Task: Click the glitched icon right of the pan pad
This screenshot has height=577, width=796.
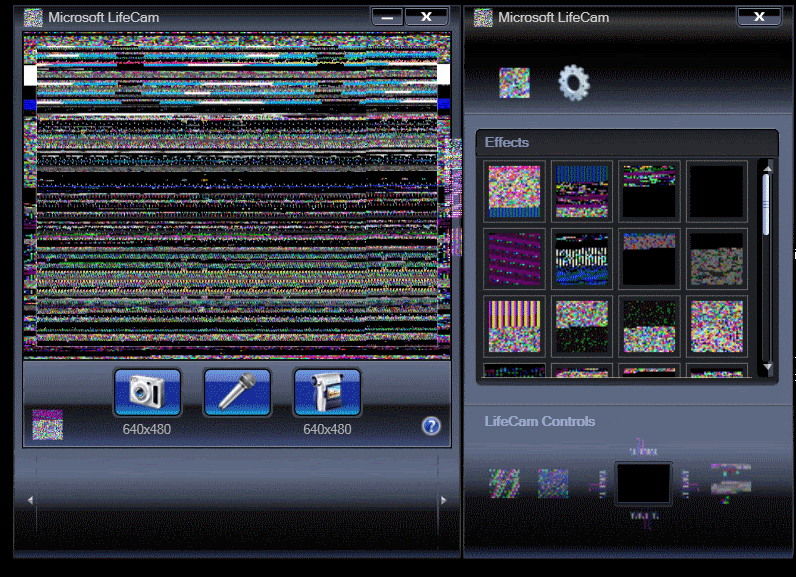Action: pyautogui.click(x=731, y=483)
